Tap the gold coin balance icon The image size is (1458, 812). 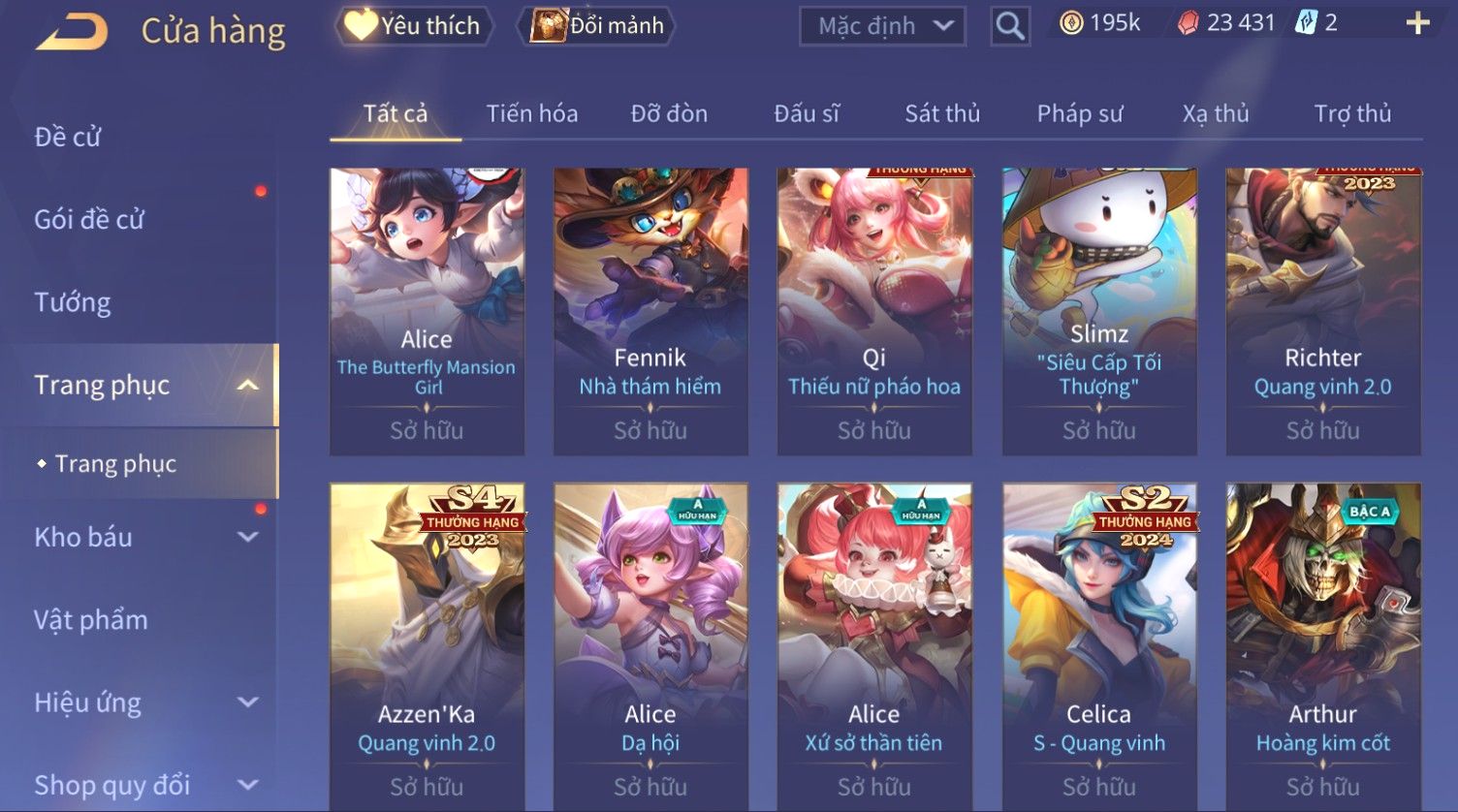[1071, 23]
